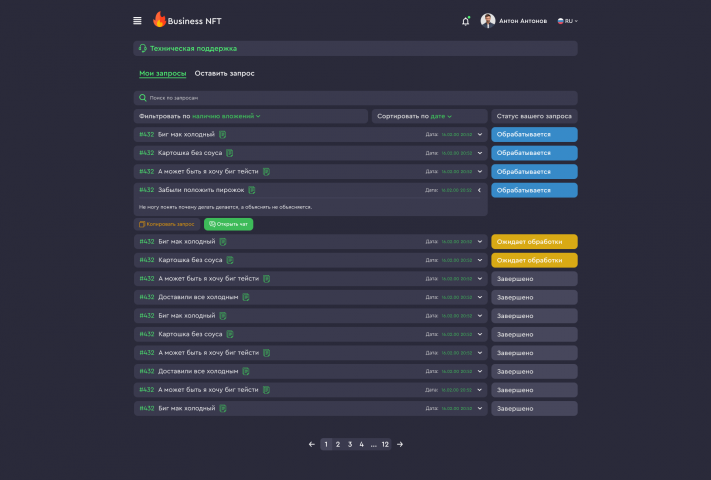Click title Забыли положить пирожок
Image resolution: width=711 pixels, height=480 pixels.
pos(201,190)
